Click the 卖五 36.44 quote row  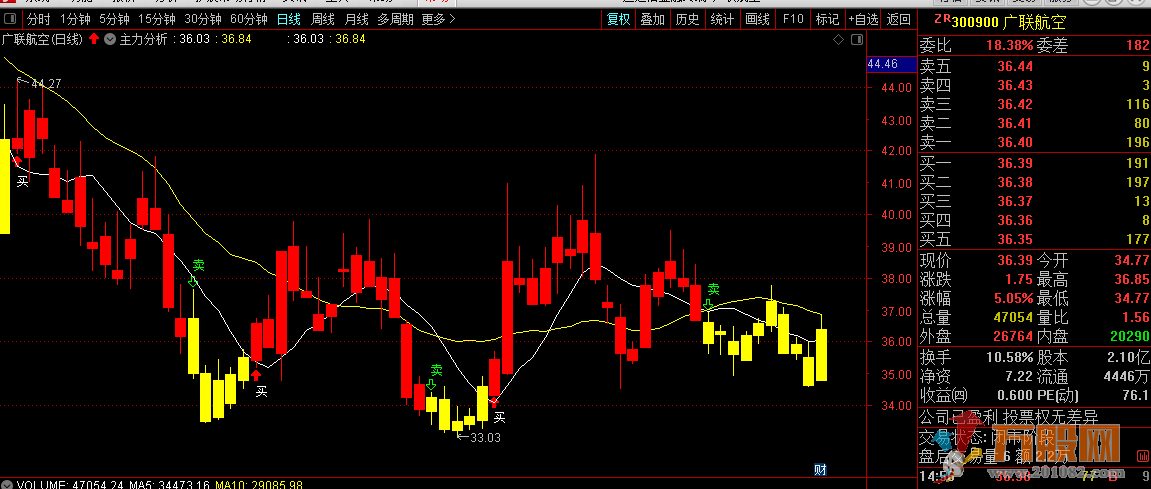(1034, 66)
